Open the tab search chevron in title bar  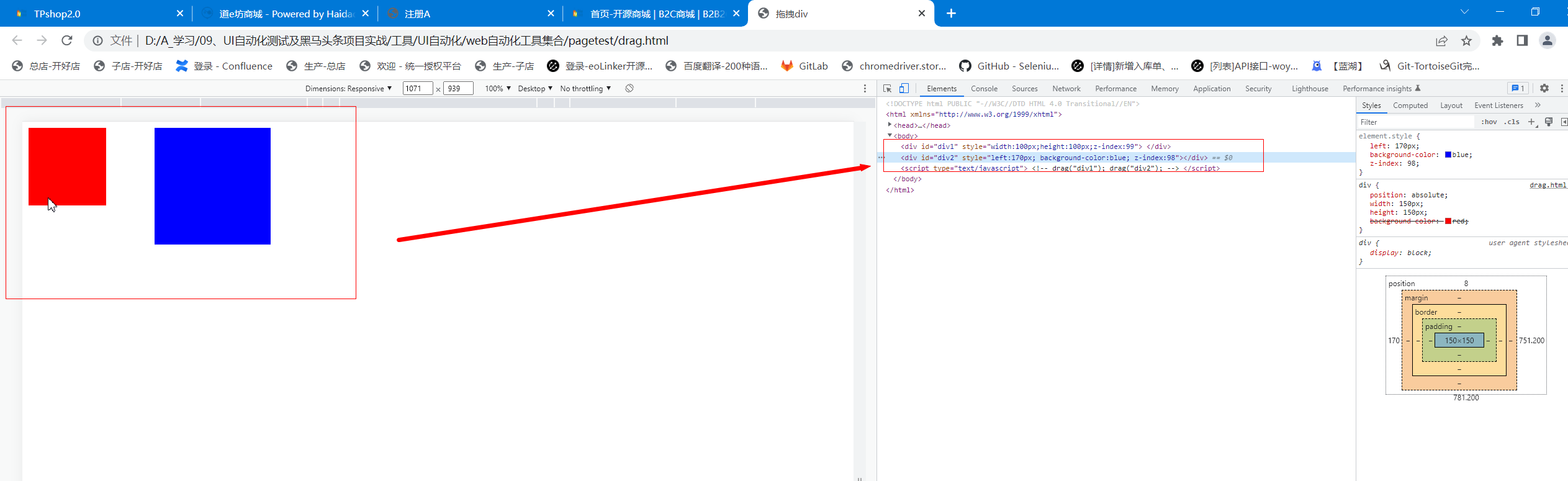point(1465,12)
